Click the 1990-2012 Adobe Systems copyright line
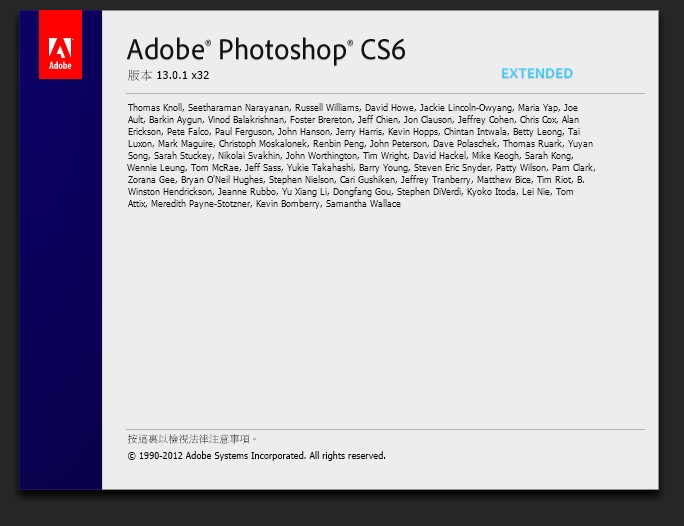 coord(256,456)
